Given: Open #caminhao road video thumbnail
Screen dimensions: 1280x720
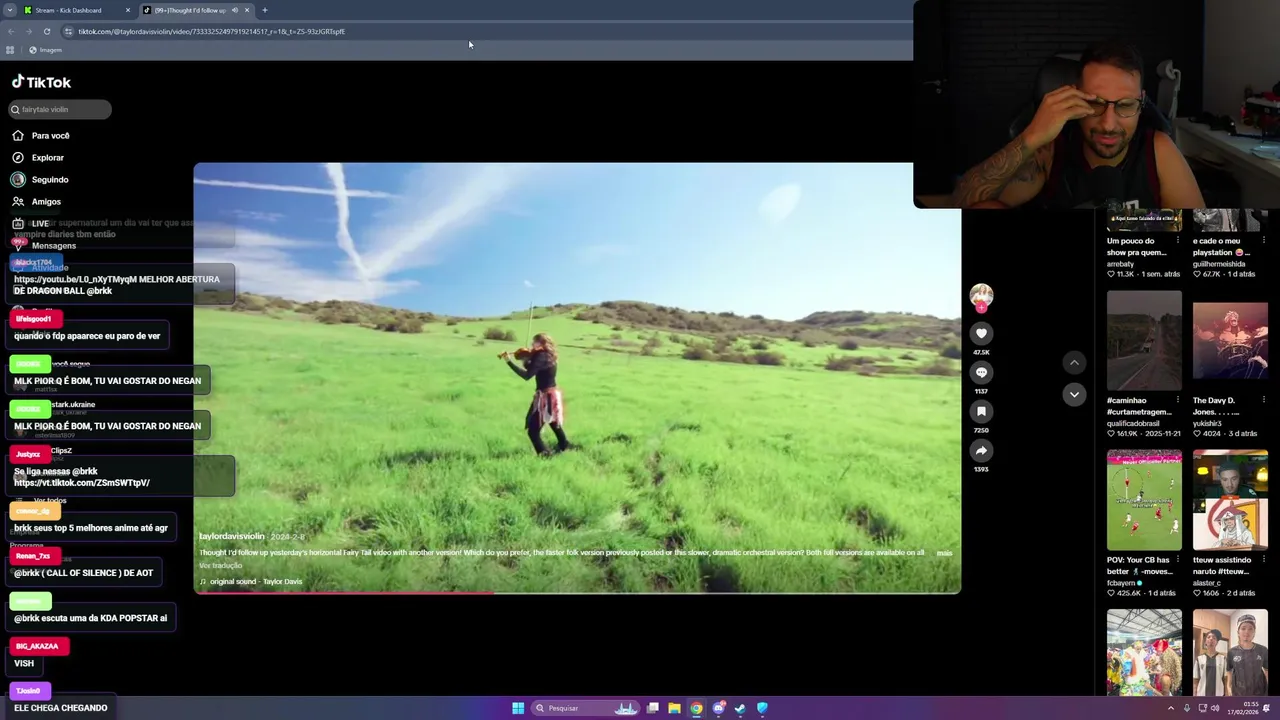Looking at the screenshot, I should coord(1144,339).
